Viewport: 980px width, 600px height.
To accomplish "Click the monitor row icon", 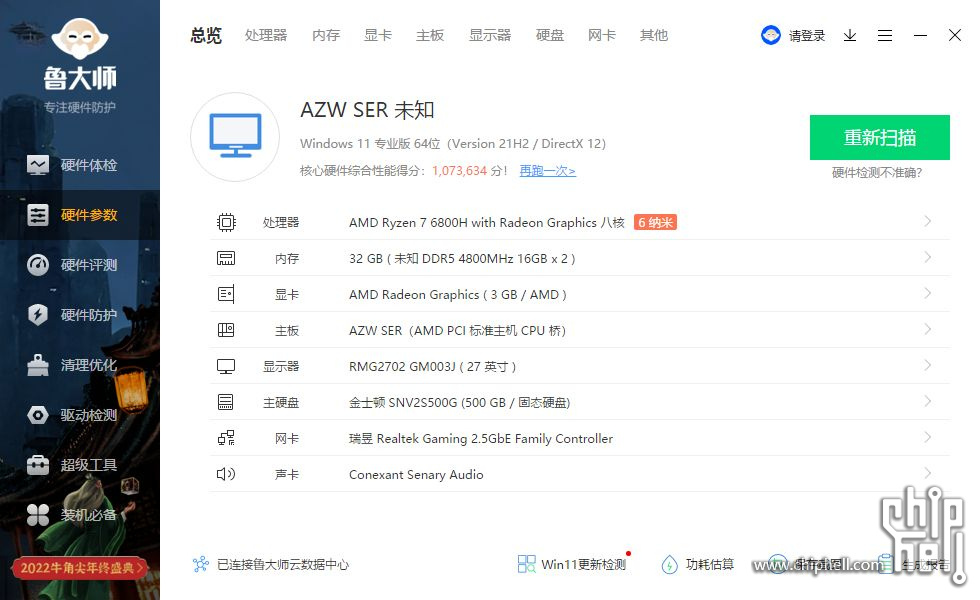I will 226,366.
